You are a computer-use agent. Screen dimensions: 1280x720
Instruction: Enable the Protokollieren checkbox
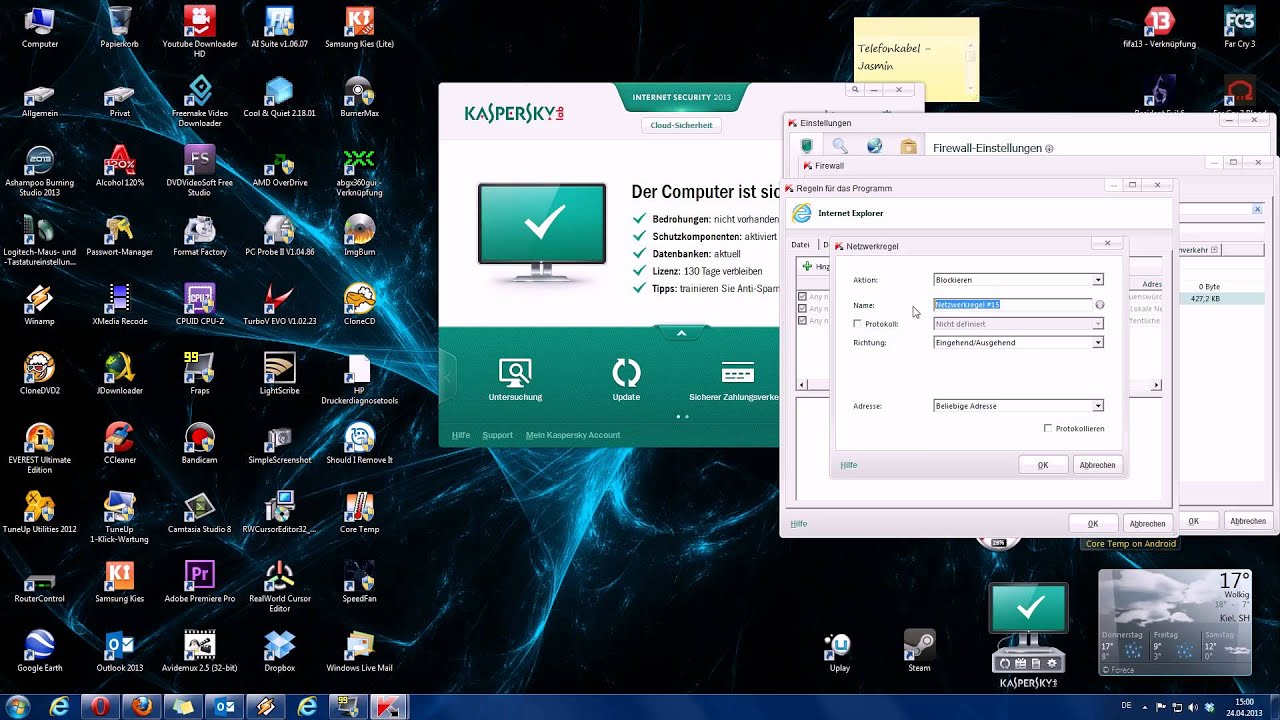coord(1048,428)
